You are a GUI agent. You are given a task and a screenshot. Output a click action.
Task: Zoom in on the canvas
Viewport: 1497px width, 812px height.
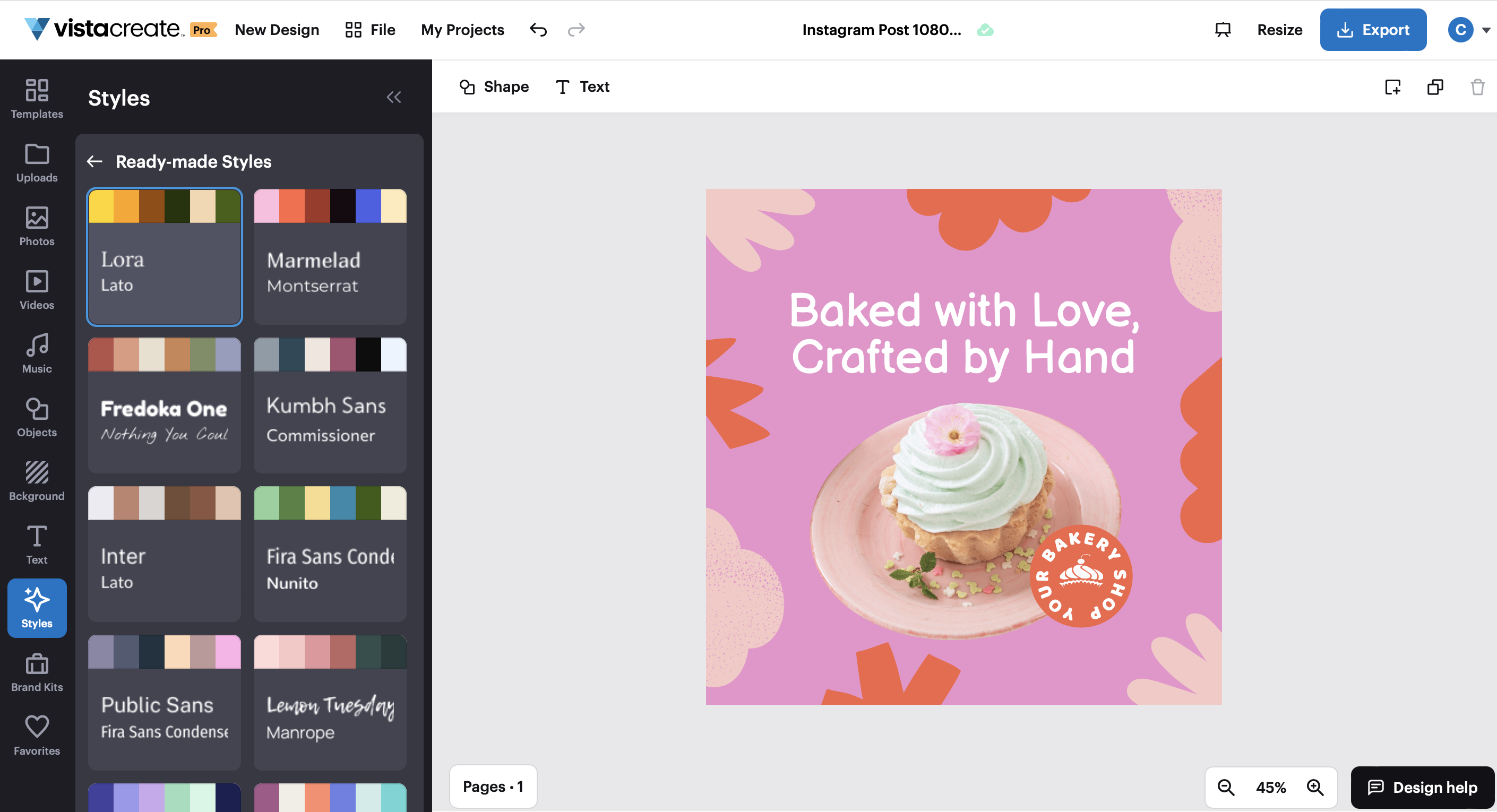1315,787
